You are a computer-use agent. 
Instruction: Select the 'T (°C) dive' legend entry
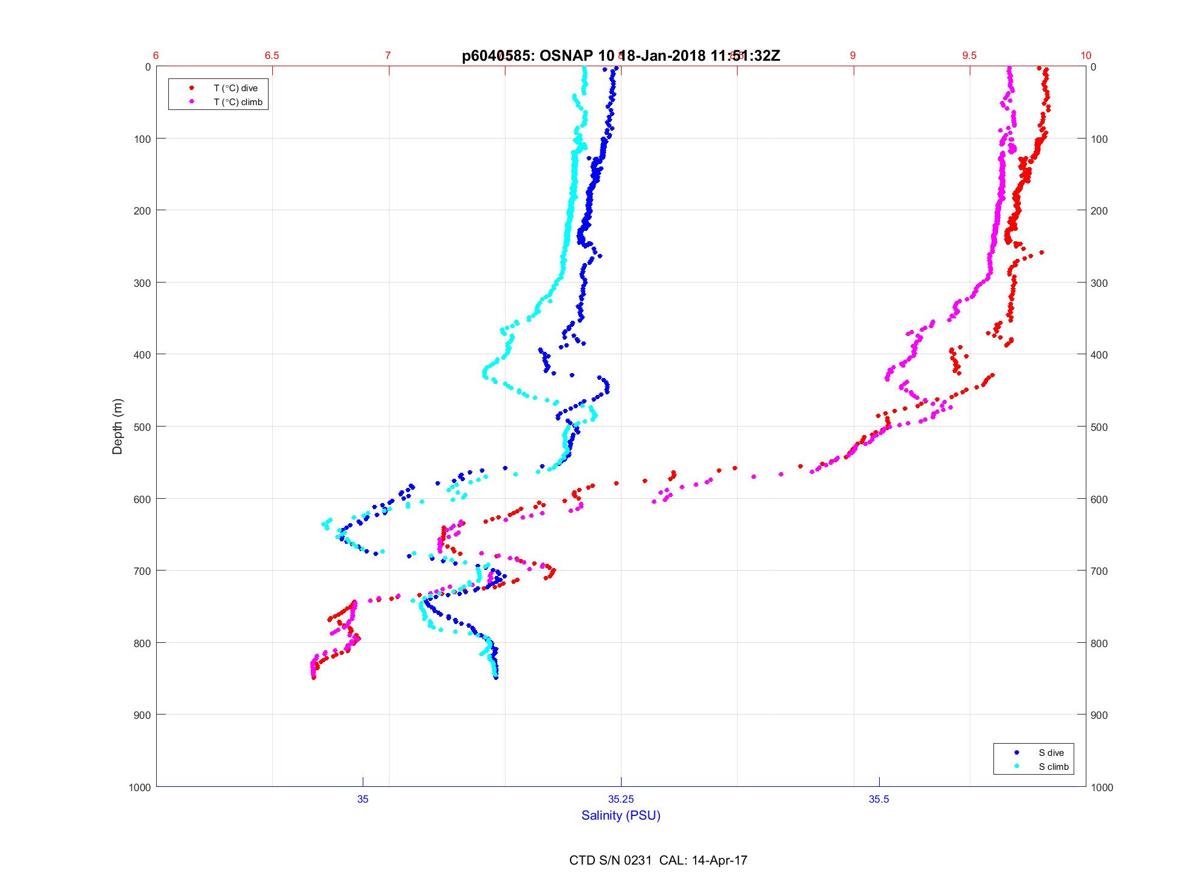pyautogui.click(x=235, y=88)
